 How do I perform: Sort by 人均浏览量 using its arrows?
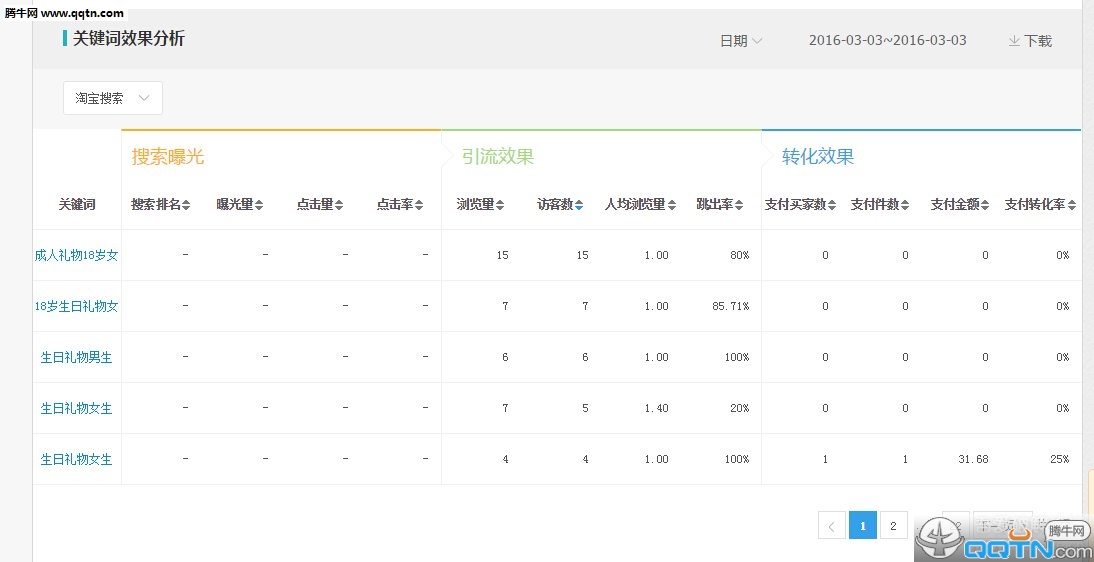672,205
